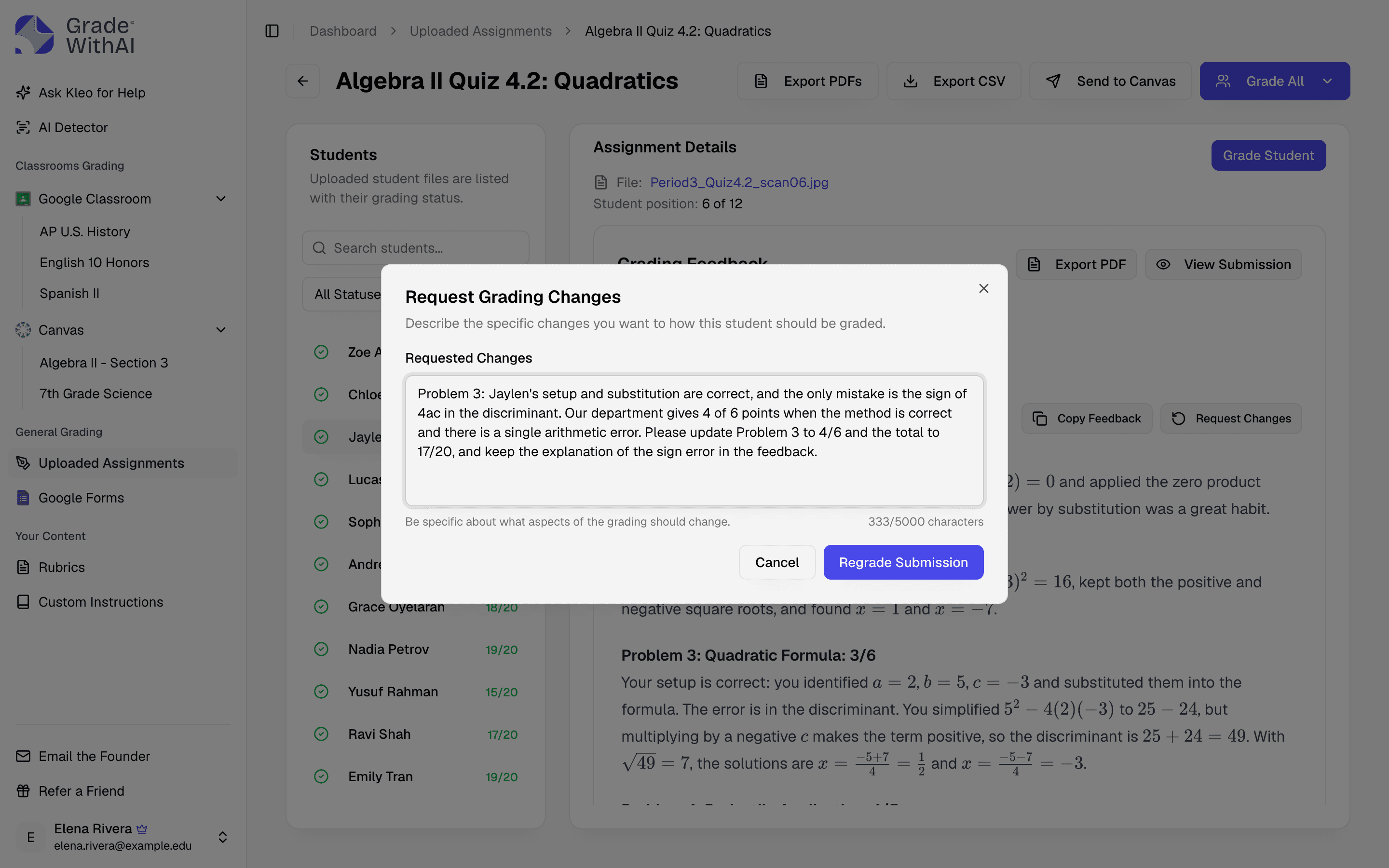Click the Grade Student button
This screenshot has width=1389, height=868.
pos(1268,156)
